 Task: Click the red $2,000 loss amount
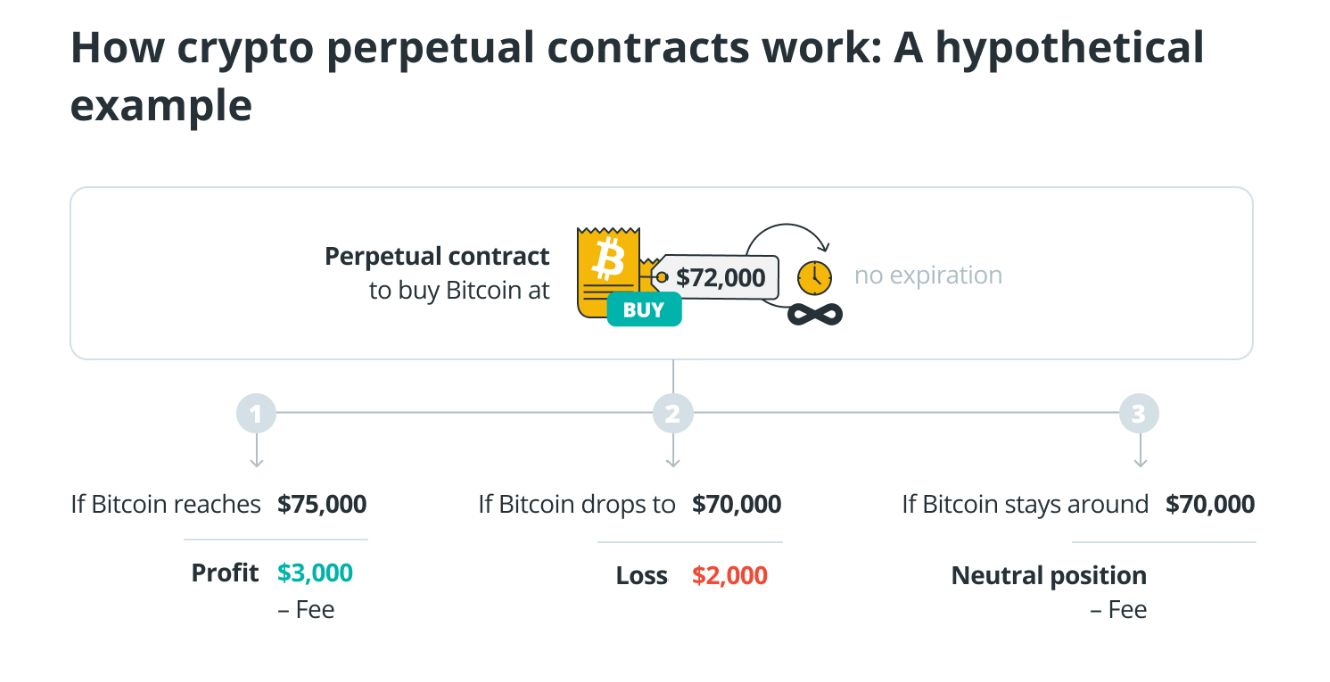[x=730, y=575]
